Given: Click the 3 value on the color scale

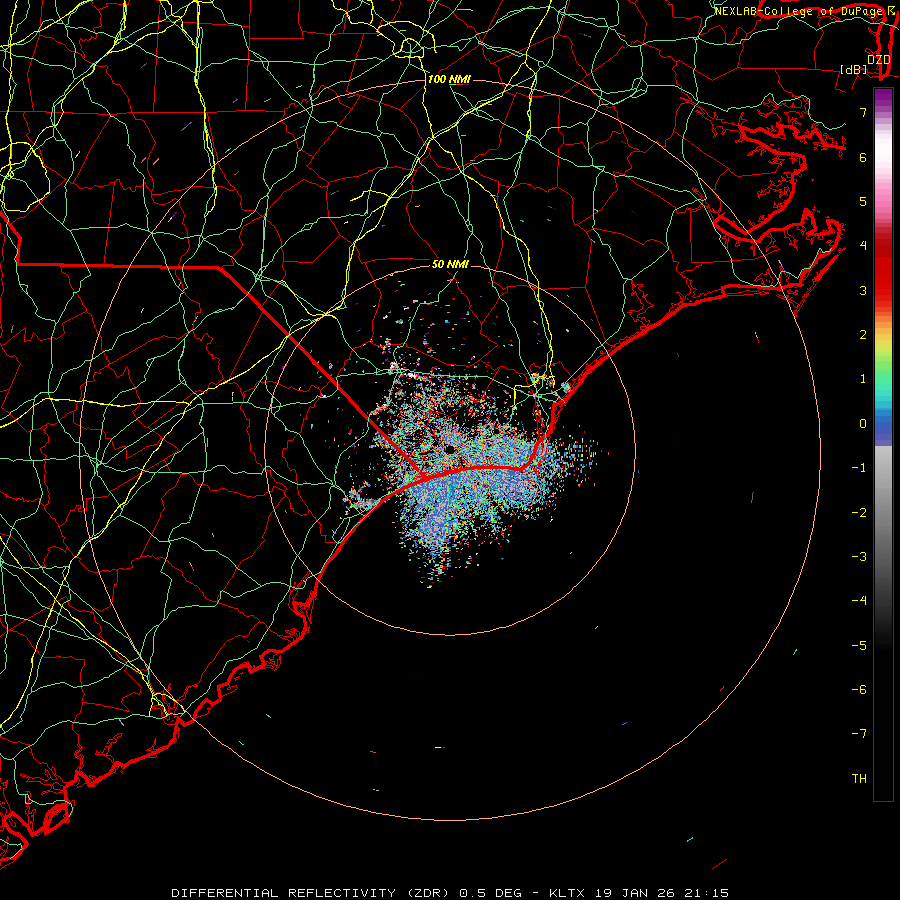Looking at the screenshot, I should click(x=863, y=290).
